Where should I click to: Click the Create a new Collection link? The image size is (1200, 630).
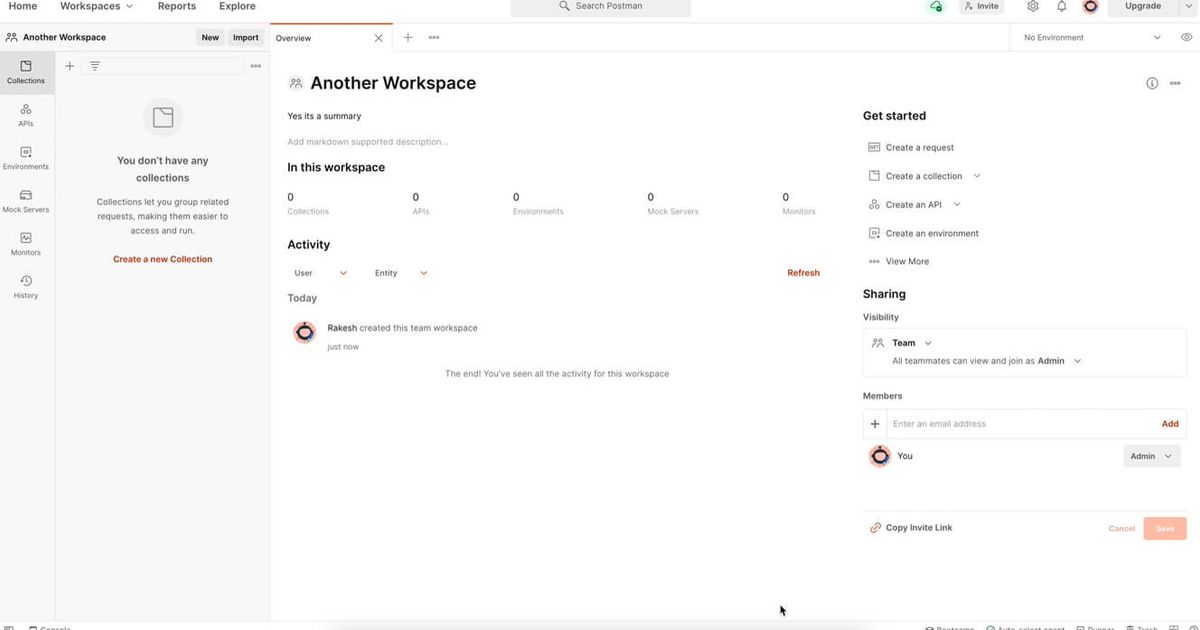pyautogui.click(x=163, y=259)
